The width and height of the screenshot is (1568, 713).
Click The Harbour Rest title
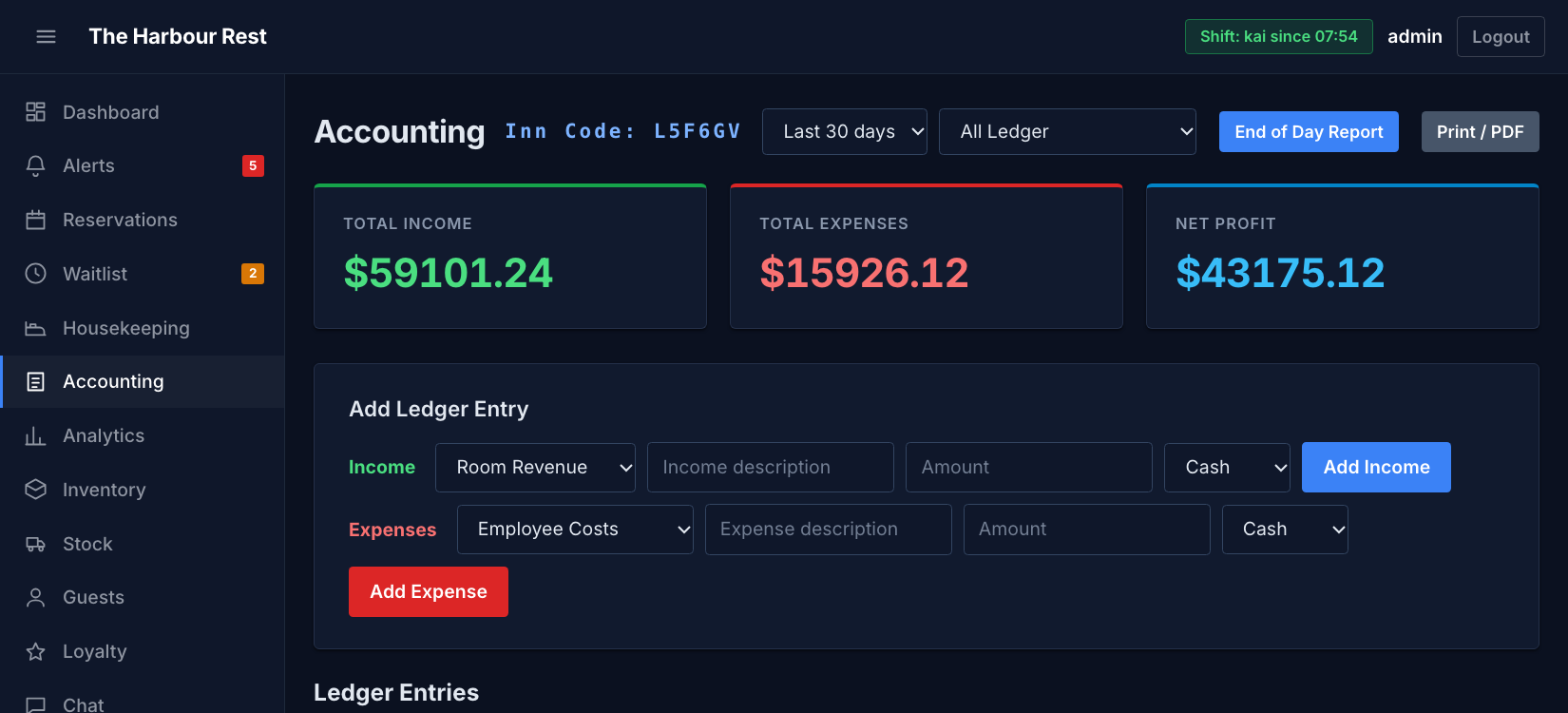[x=178, y=36]
